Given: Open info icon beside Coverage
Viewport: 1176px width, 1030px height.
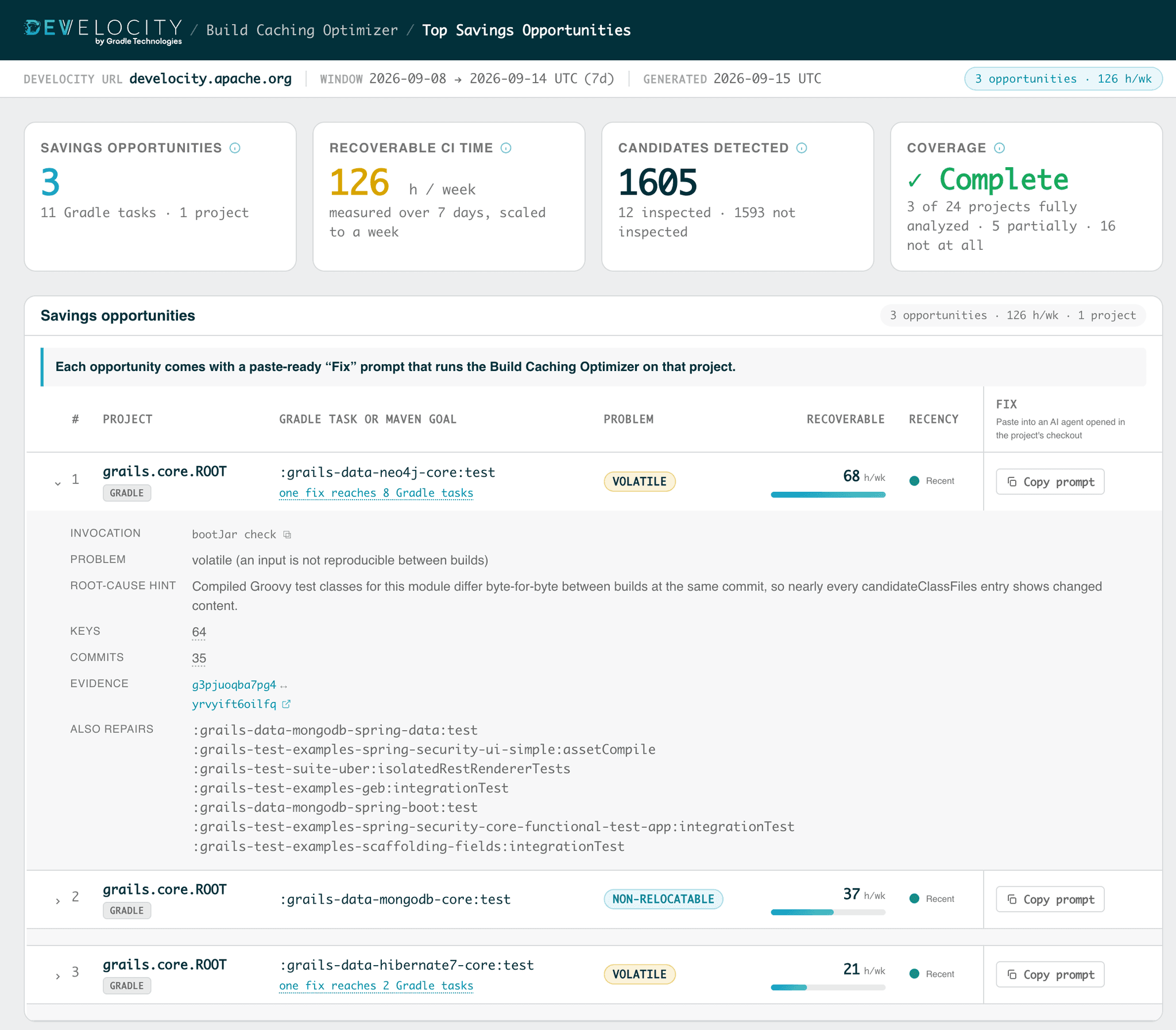Looking at the screenshot, I should pos(1000,148).
